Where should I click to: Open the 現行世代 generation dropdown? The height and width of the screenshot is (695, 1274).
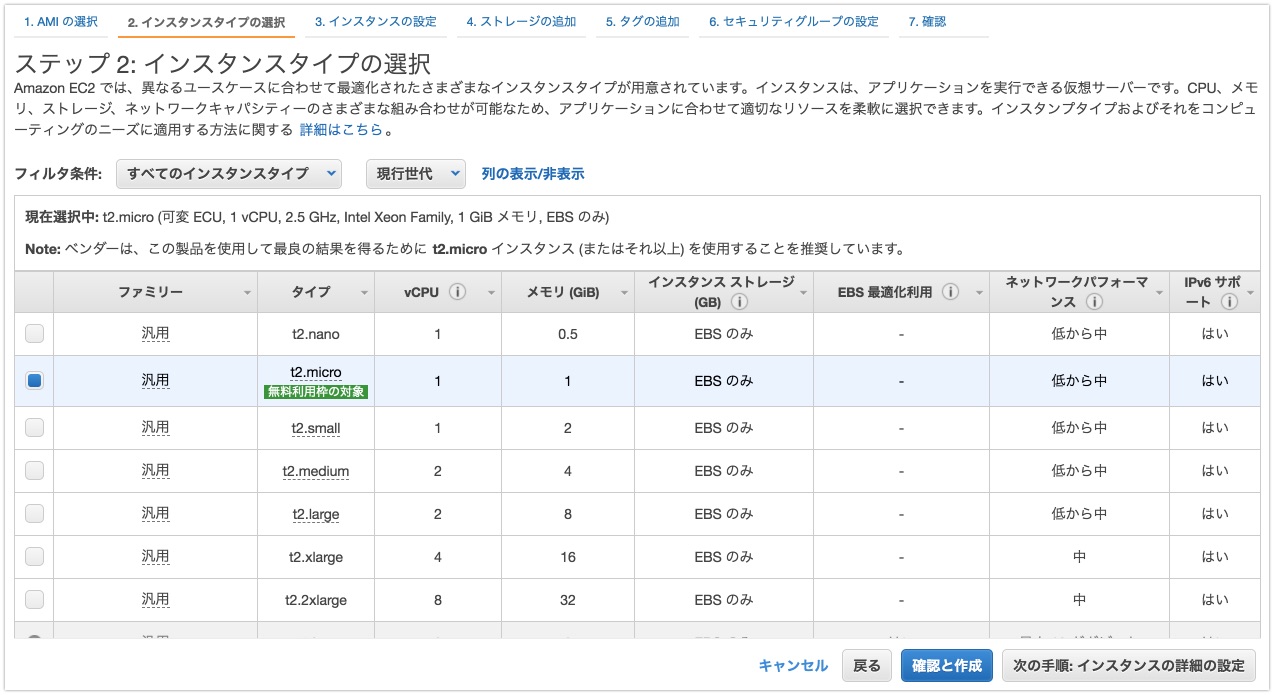pyautogui.click(x=416, y=174)
